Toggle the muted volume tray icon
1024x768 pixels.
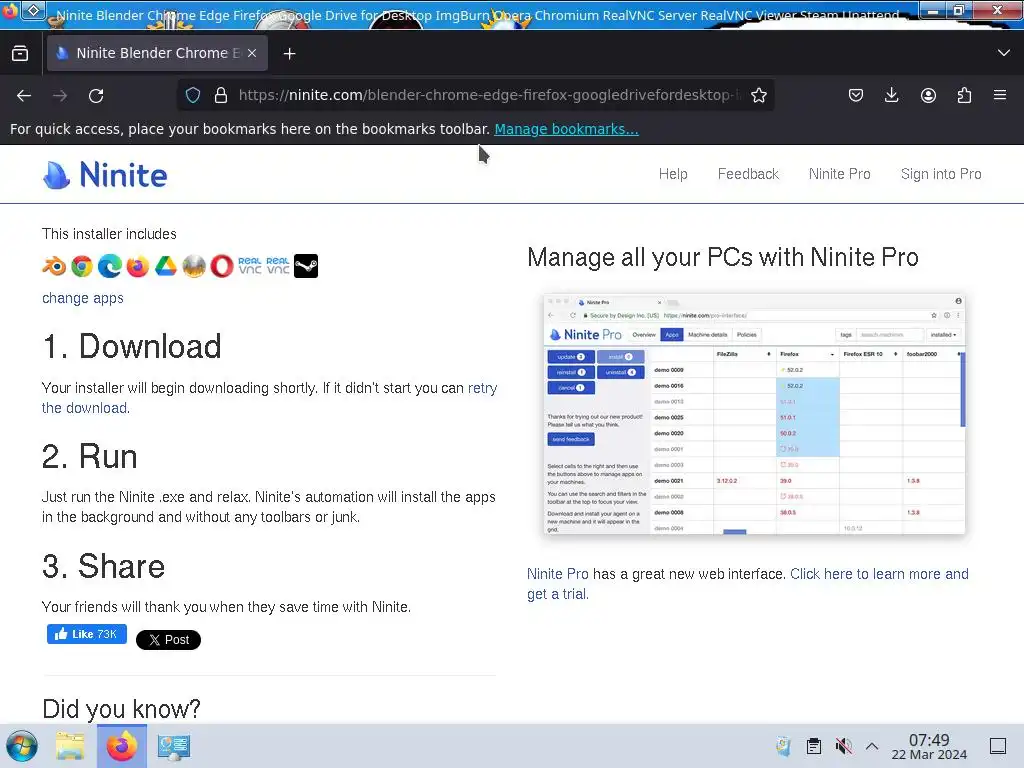click(843, 746)
